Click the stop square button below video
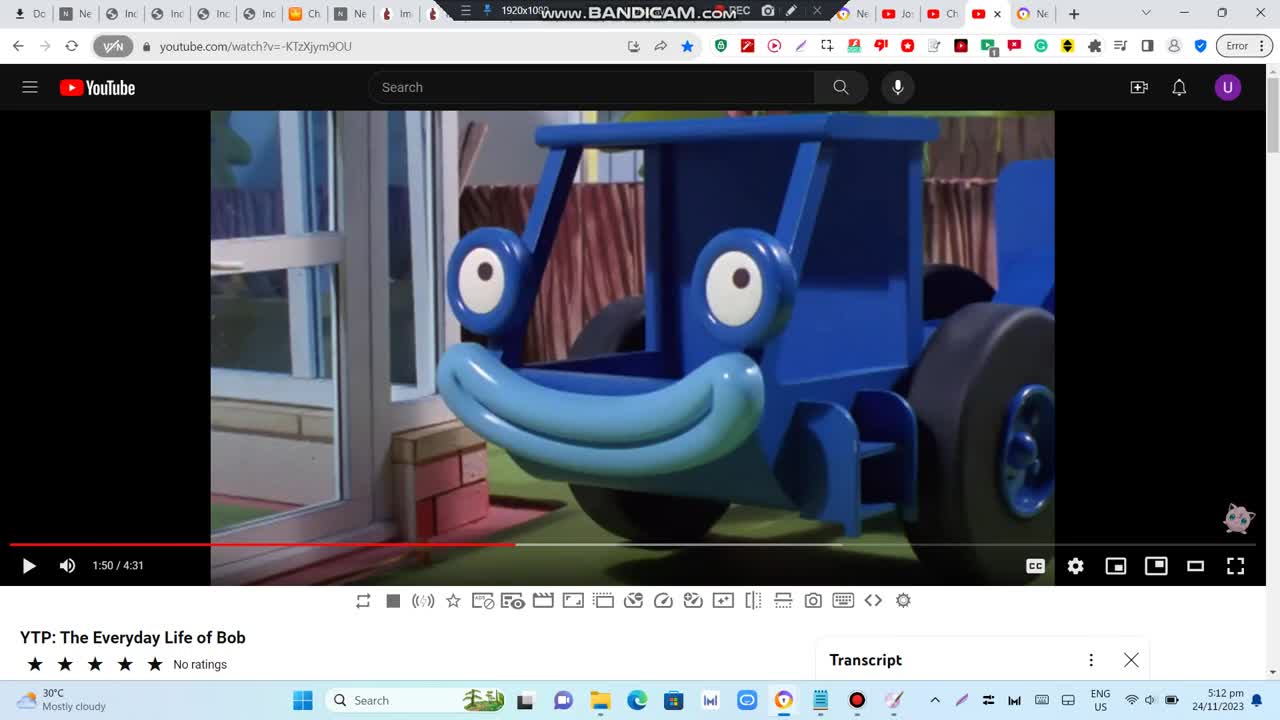This screenshot has width=1280, height=720. click(x=393, y=601)
